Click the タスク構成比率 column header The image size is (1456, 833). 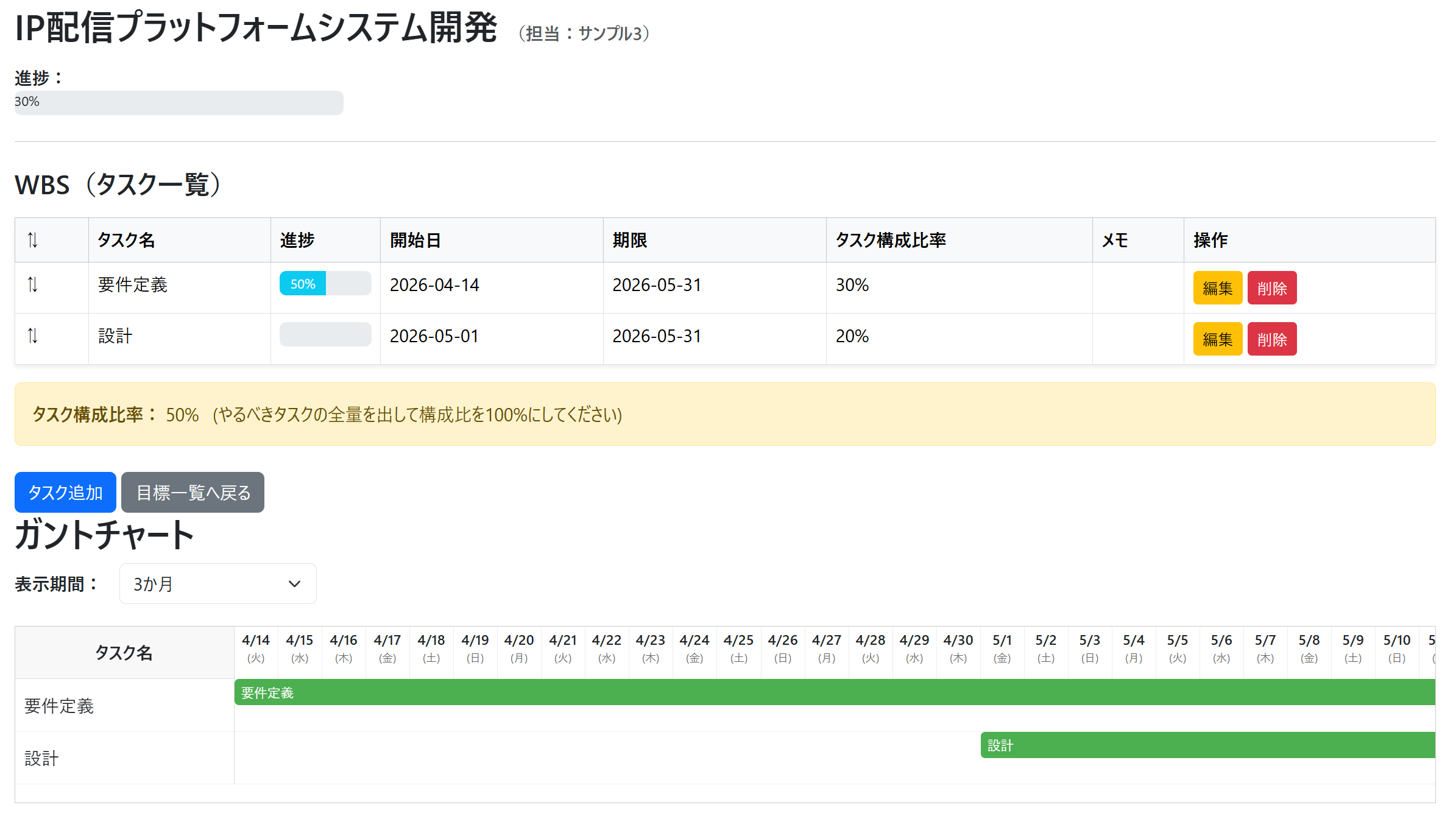pyautogui.click(x=890, y=240)
